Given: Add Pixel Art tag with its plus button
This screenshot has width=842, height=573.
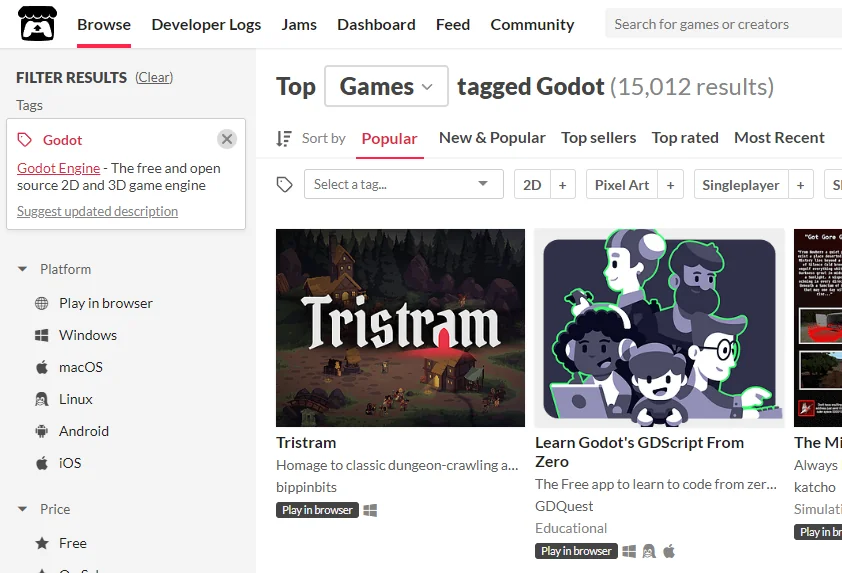Looking at the screenshot, I should 670,185.
